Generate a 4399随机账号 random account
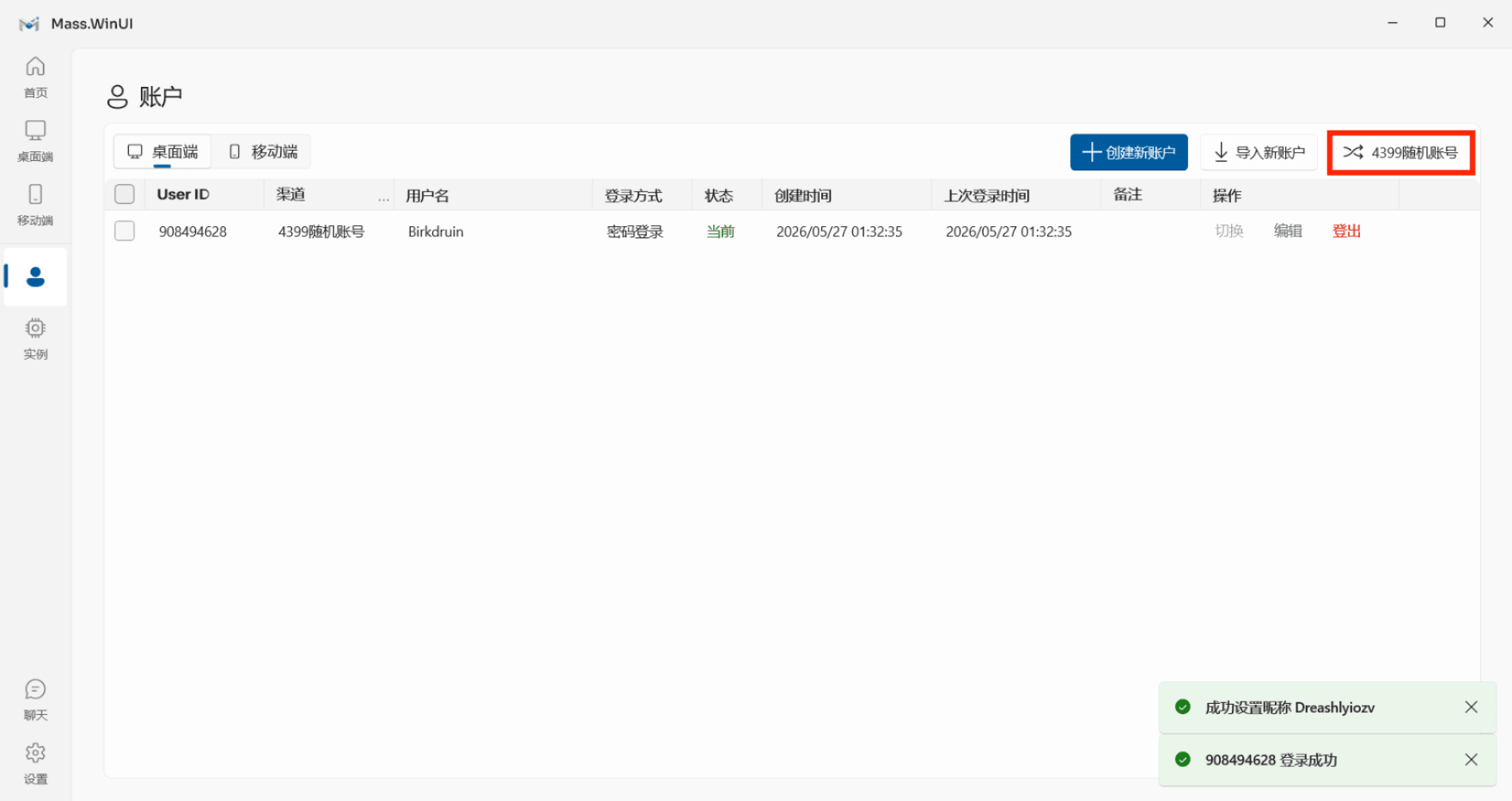The image size is (1512, 801). (x=1401, y=152)
